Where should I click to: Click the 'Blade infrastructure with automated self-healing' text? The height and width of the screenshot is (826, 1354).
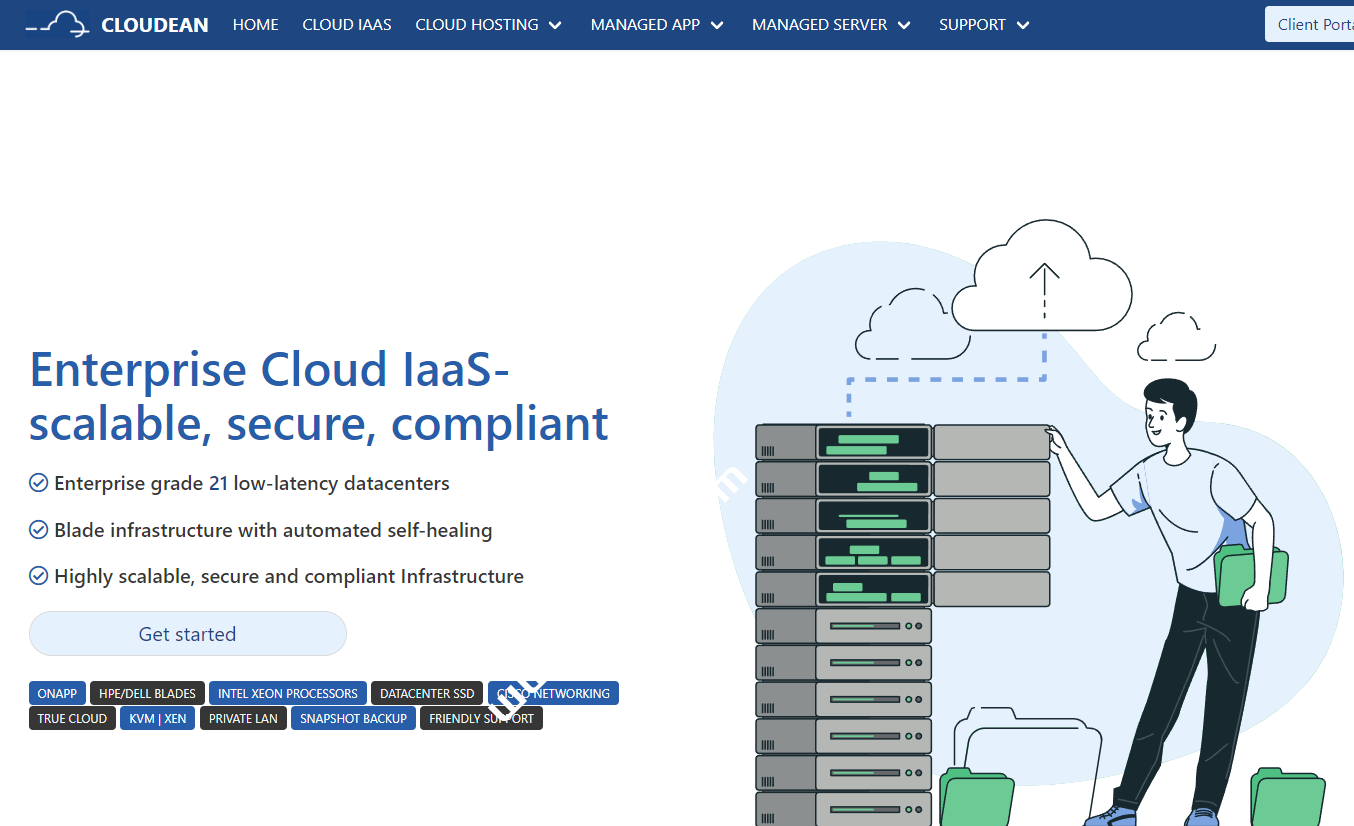[x=273, y=530]
